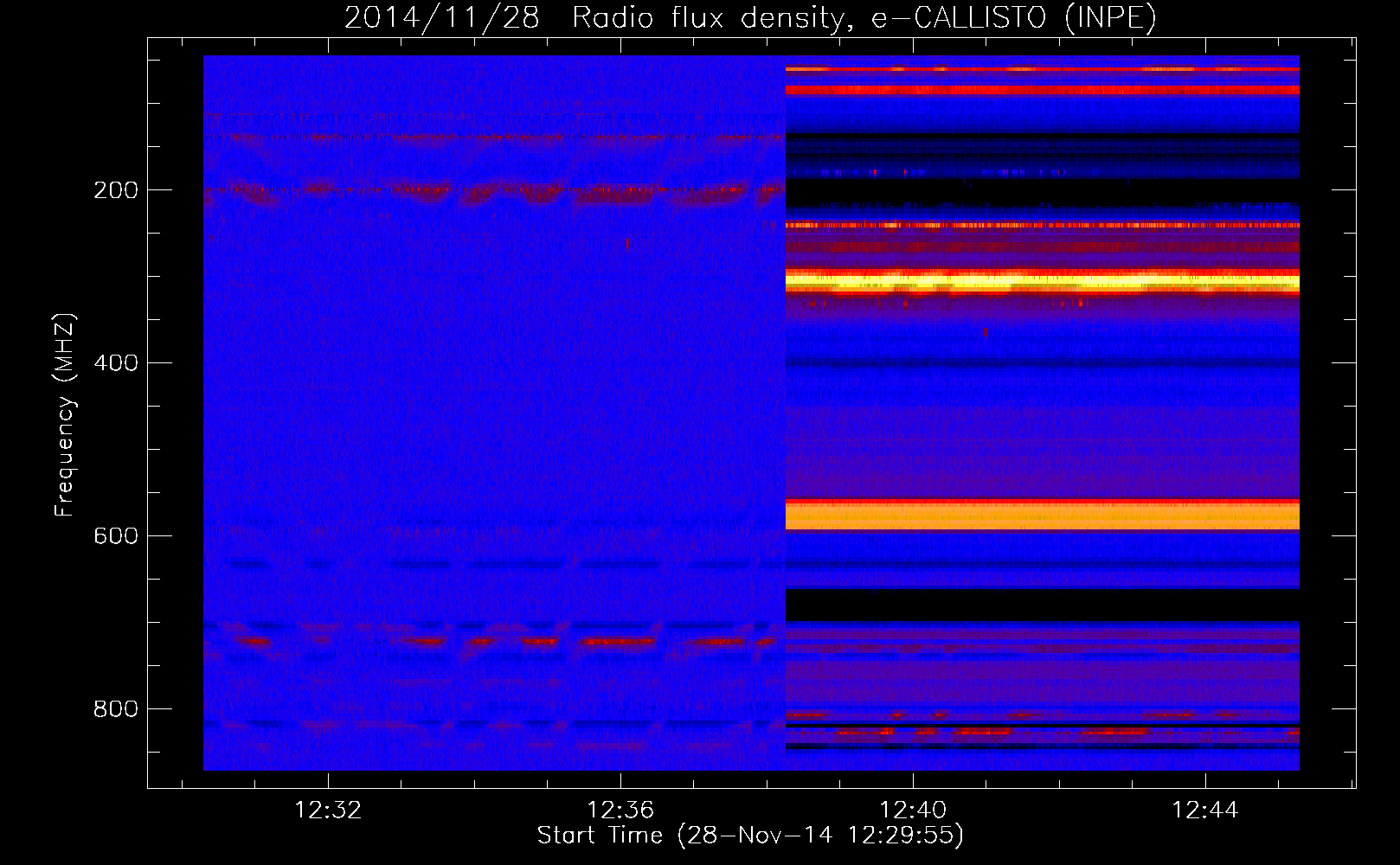Image resolution: width=1400 pixels, height=865 pixels.
Task: Click the plot title mentioning e-CALLISTO (INPE)
Action: coord(750,18)
